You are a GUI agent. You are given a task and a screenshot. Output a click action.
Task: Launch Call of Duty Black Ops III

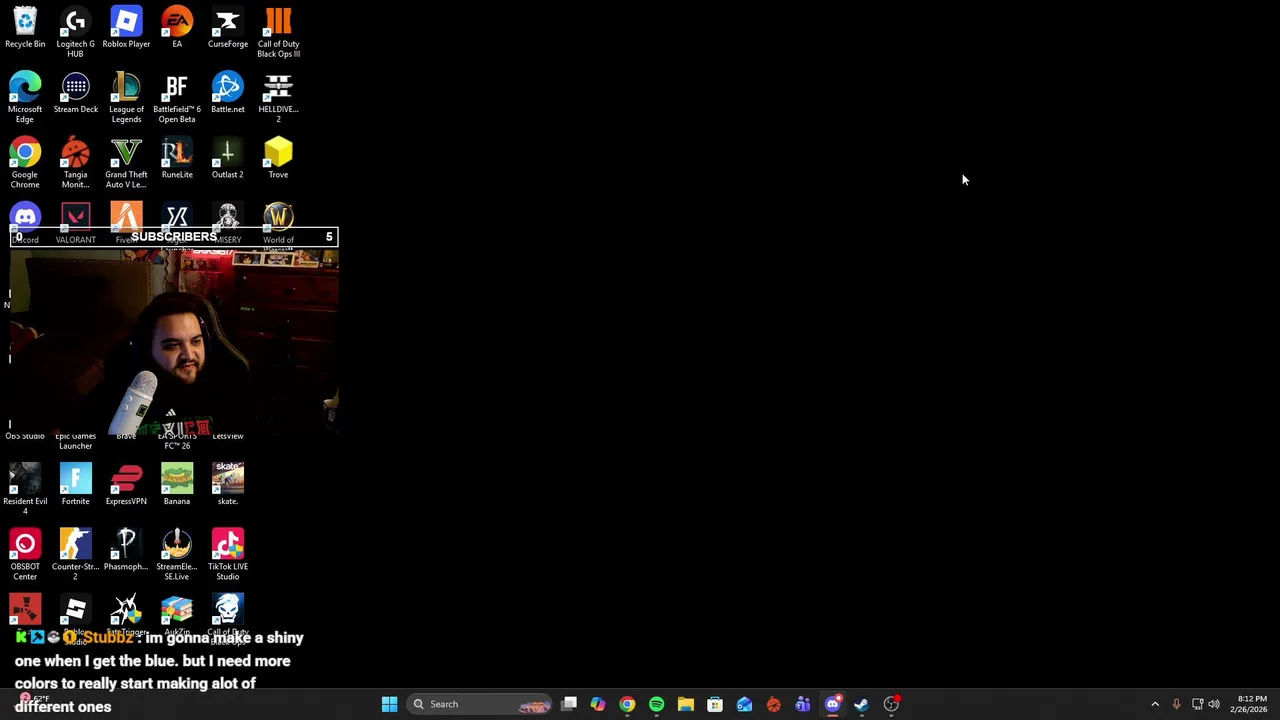[x=278, y=32]
